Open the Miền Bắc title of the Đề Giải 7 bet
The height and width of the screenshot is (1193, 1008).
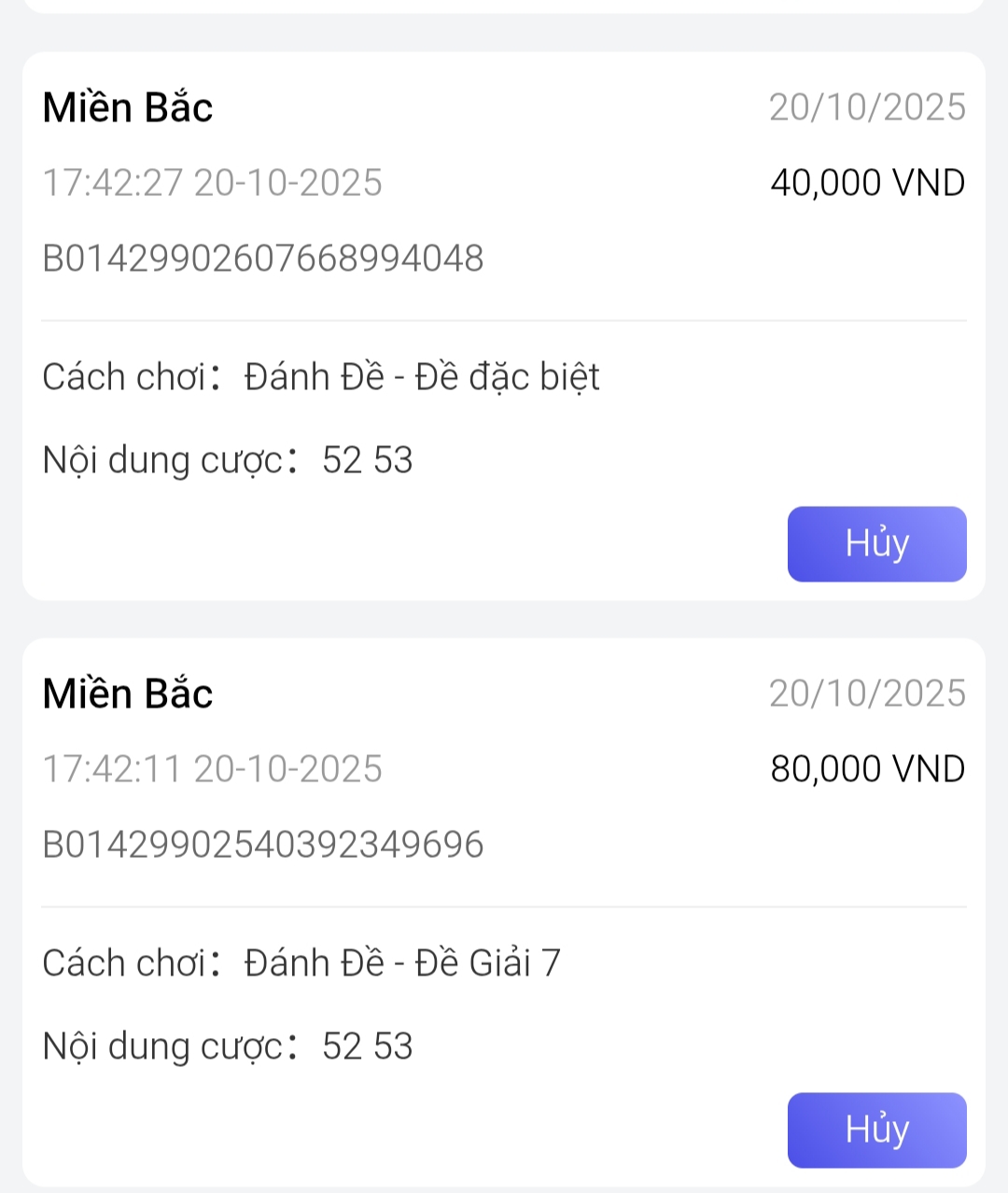click(128, 694)
